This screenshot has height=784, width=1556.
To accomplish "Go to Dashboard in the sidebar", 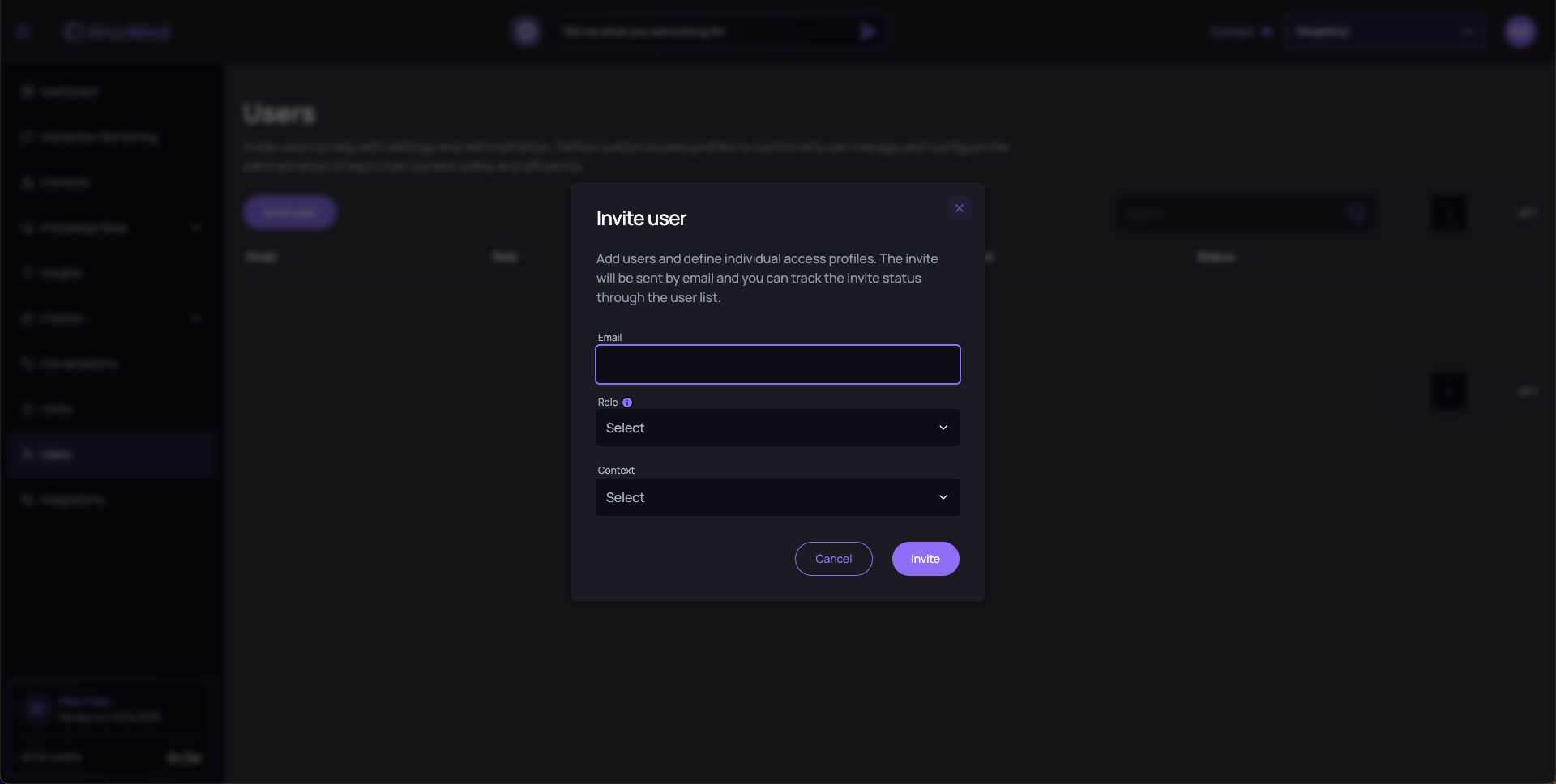I will click(69, 92).
